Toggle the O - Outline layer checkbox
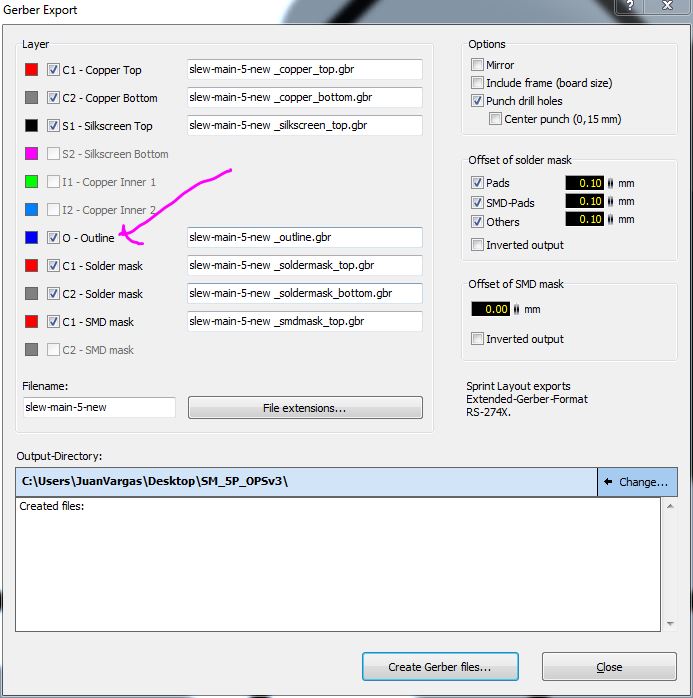The image size is (693, 698). pyautogui.click(x=53, y=238)
